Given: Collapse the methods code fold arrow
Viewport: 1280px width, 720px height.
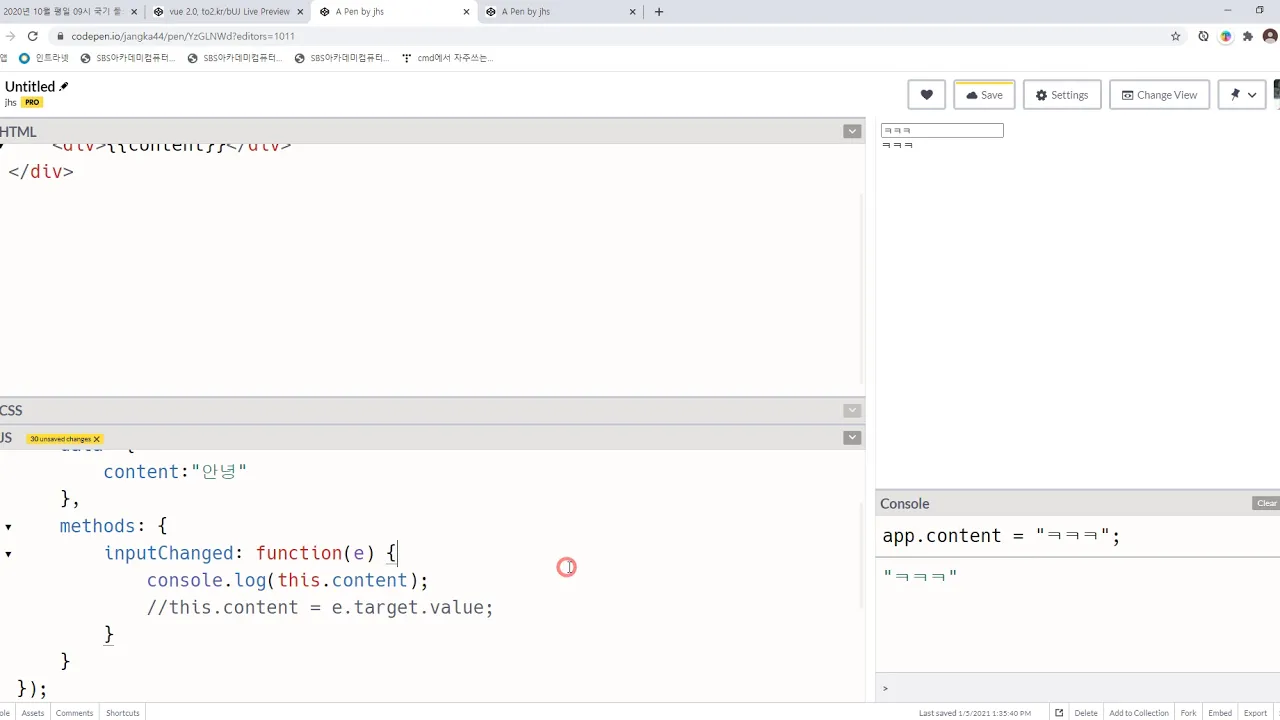Looking at the screenshot, I should click(8, 527).
